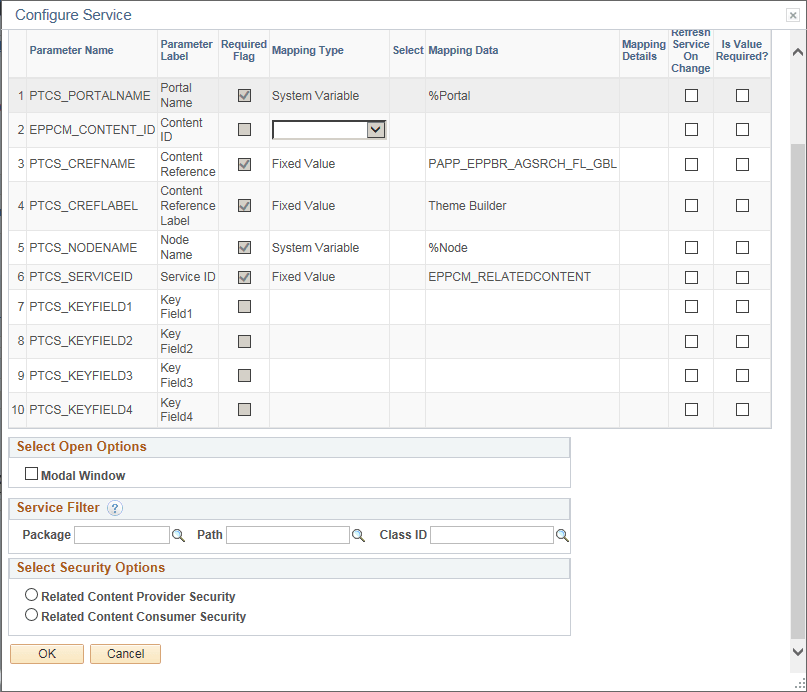Check Refresh Service On Change for PTCS_KEYFIELD4
The image size is (807, 692).
pyautogui.click(x=691, y=410)
